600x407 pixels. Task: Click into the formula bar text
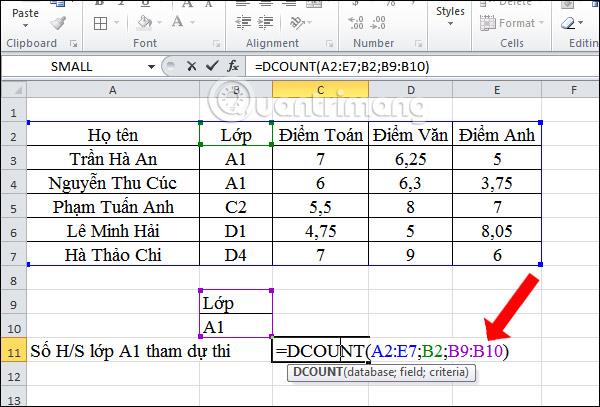342,67
